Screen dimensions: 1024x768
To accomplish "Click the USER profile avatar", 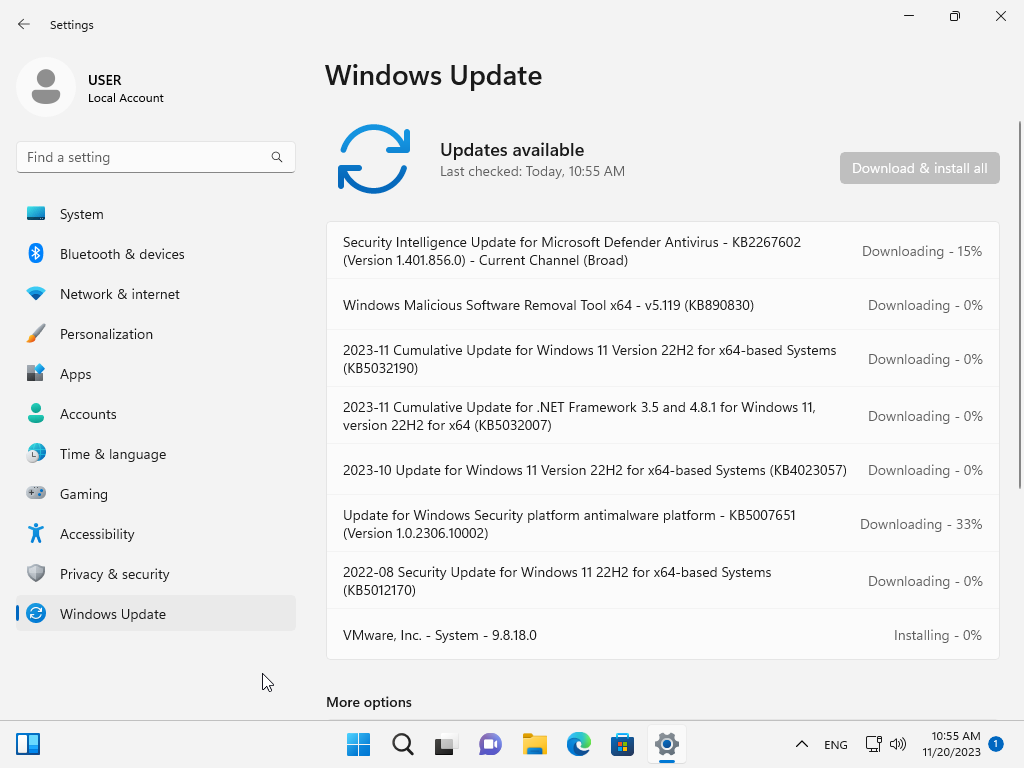I will click(x=46, y=87).
